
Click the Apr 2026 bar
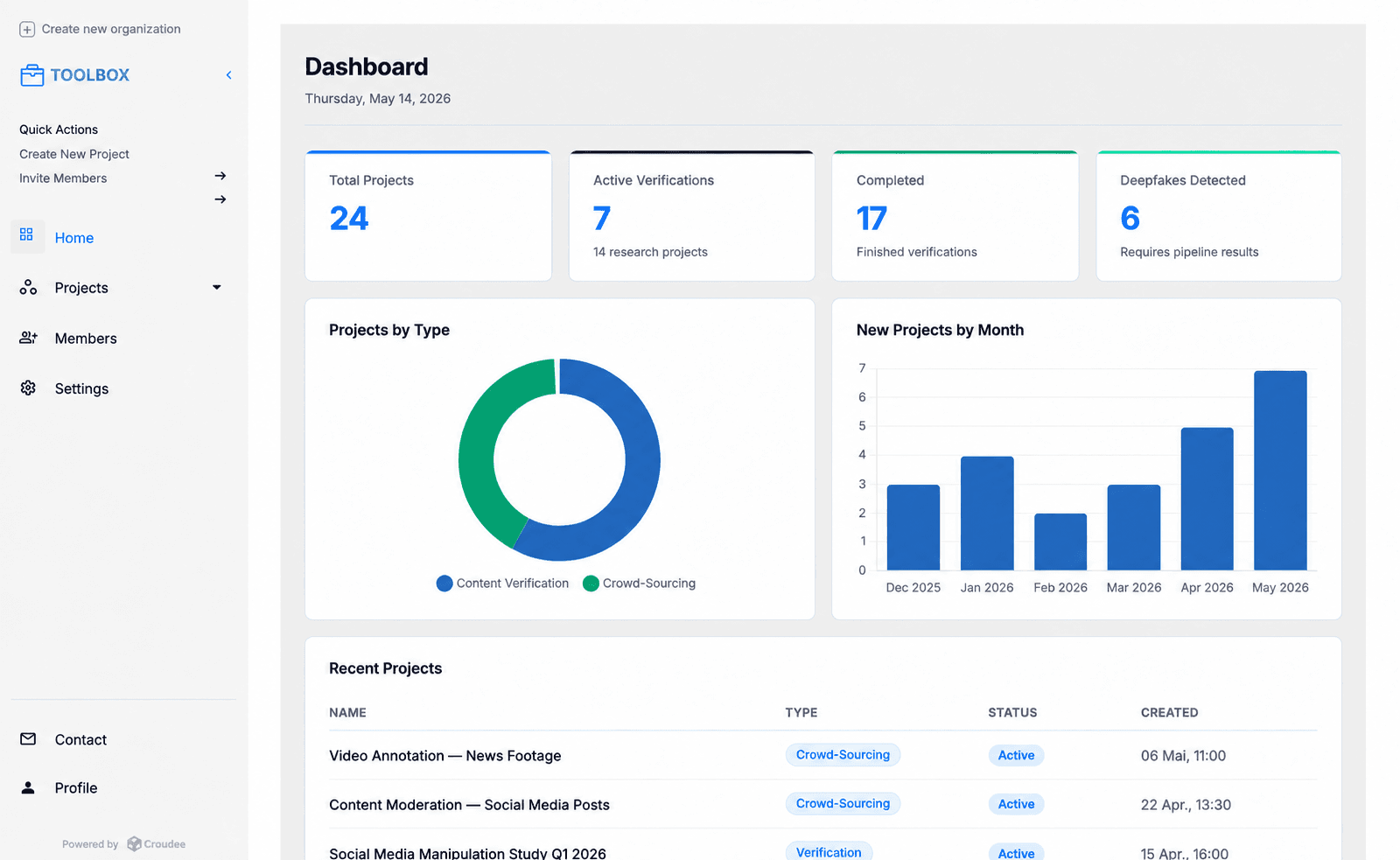(1207, 499)
